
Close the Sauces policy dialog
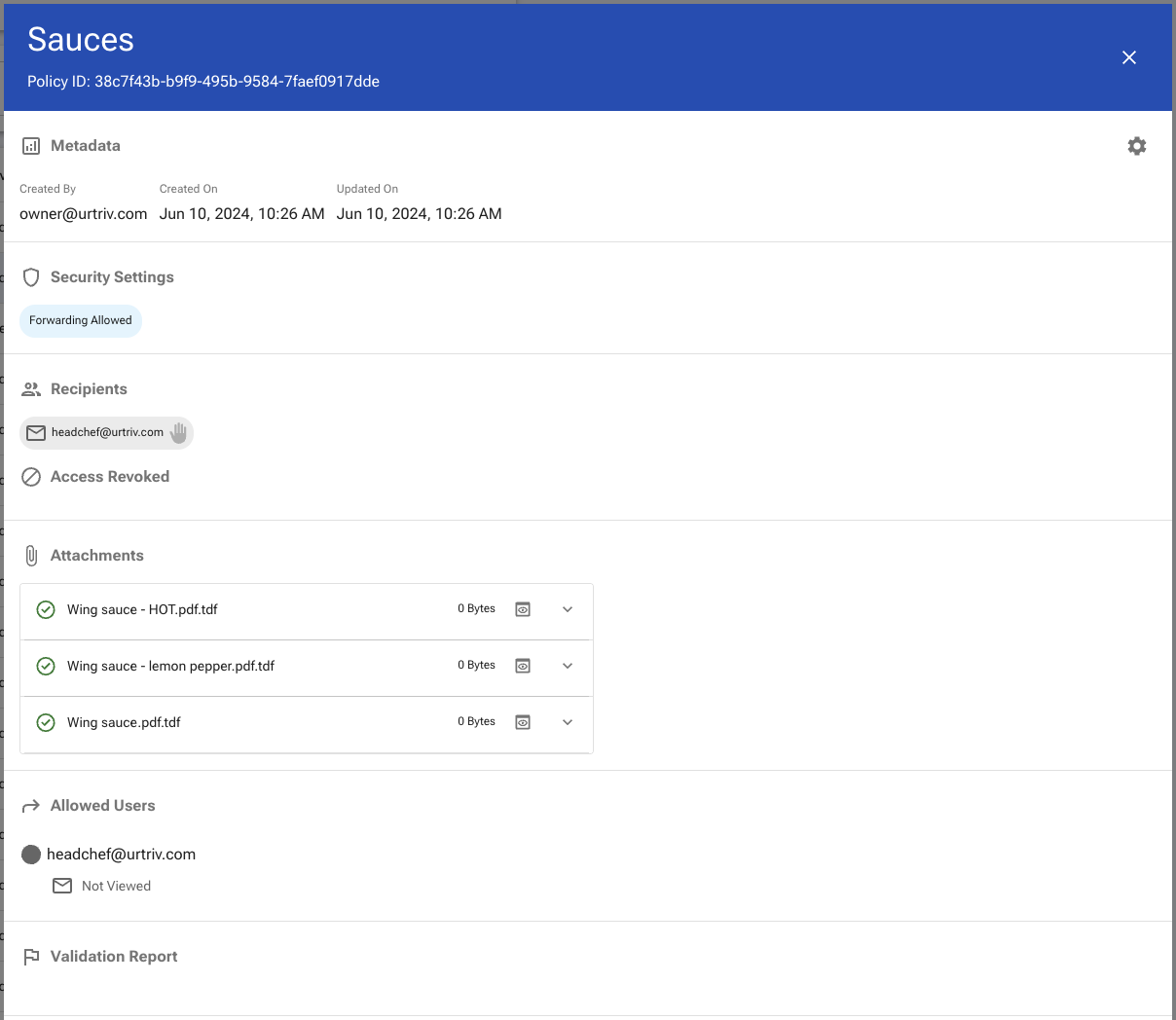click(1128, 57)
